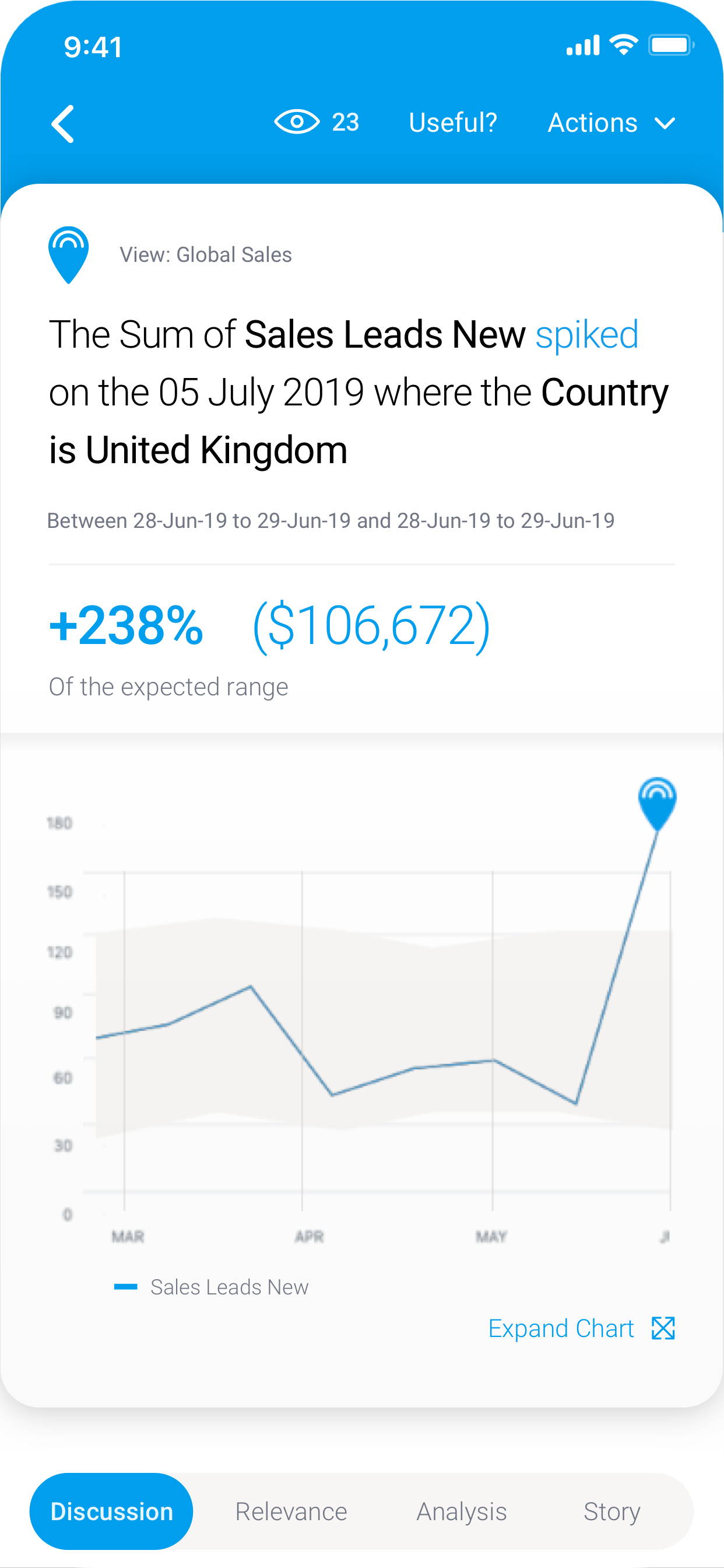
Task: Switch to the Discussion tab
Action: (x=111, y=1511)
